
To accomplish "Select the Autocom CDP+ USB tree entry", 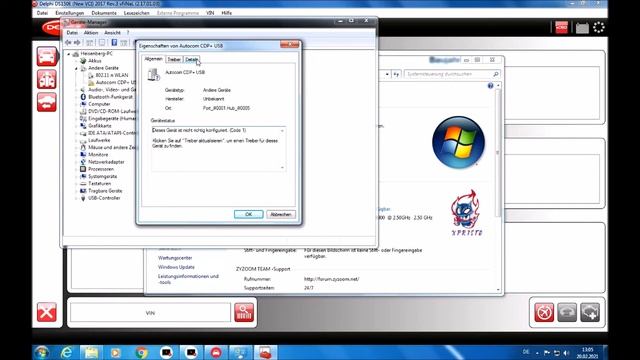I will (116, 82).
